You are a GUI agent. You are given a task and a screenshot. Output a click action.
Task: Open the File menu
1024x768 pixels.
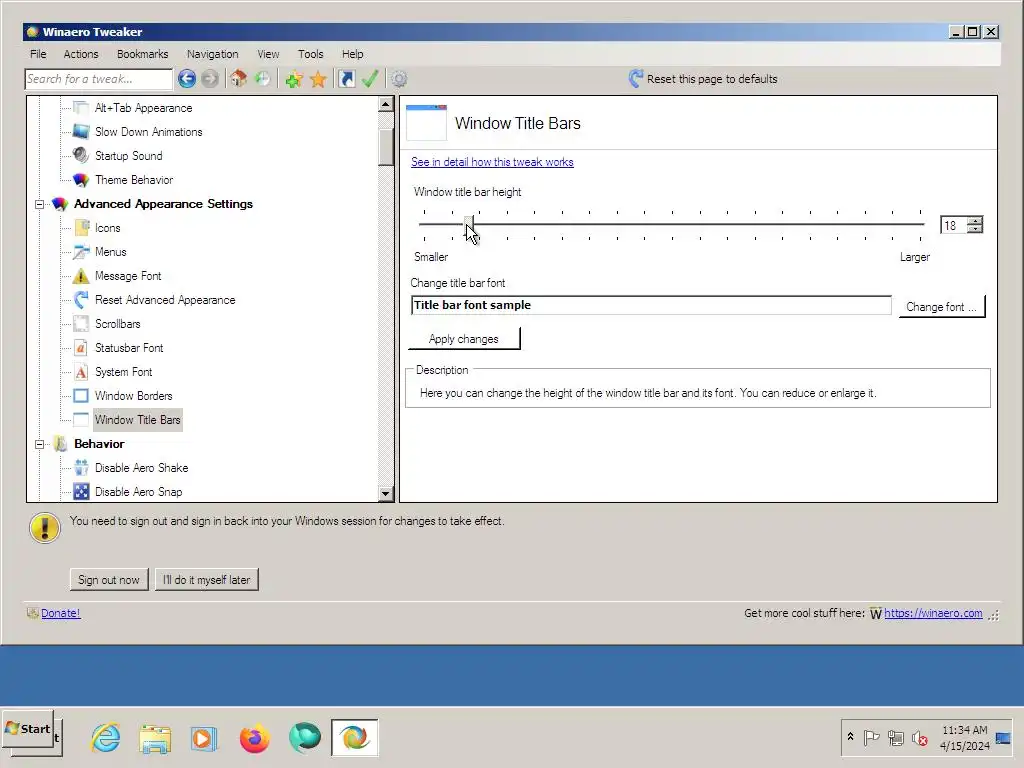point(38,54)
